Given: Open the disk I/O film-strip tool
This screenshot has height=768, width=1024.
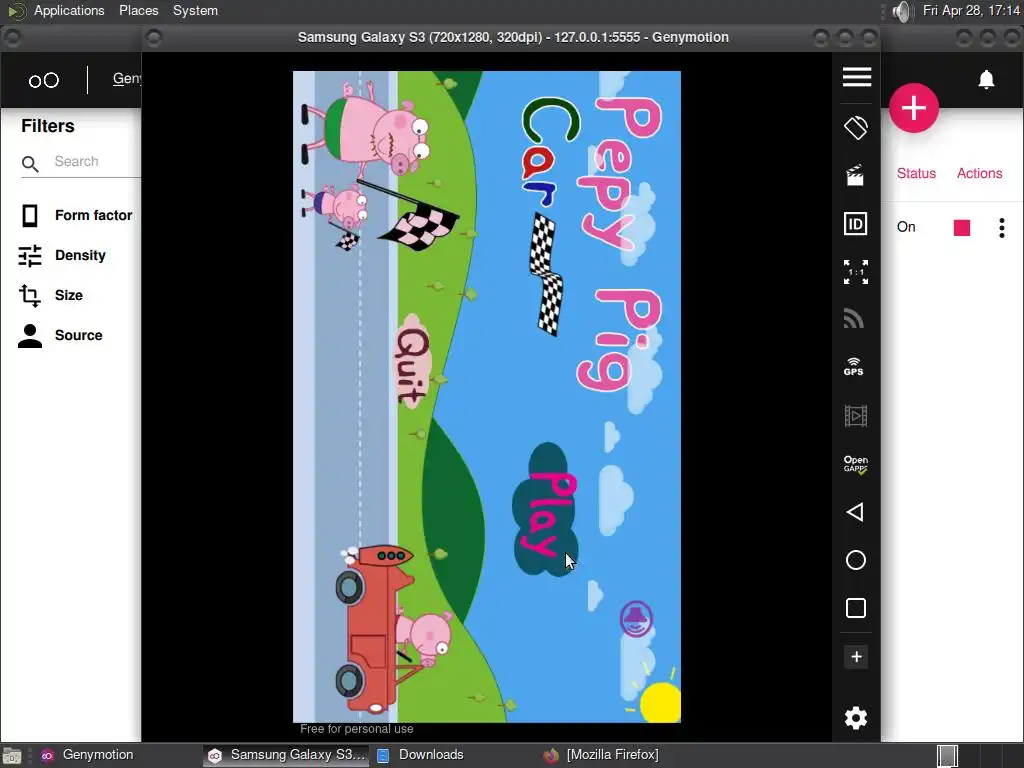Looking at the screenshot, I should point(856,415).
